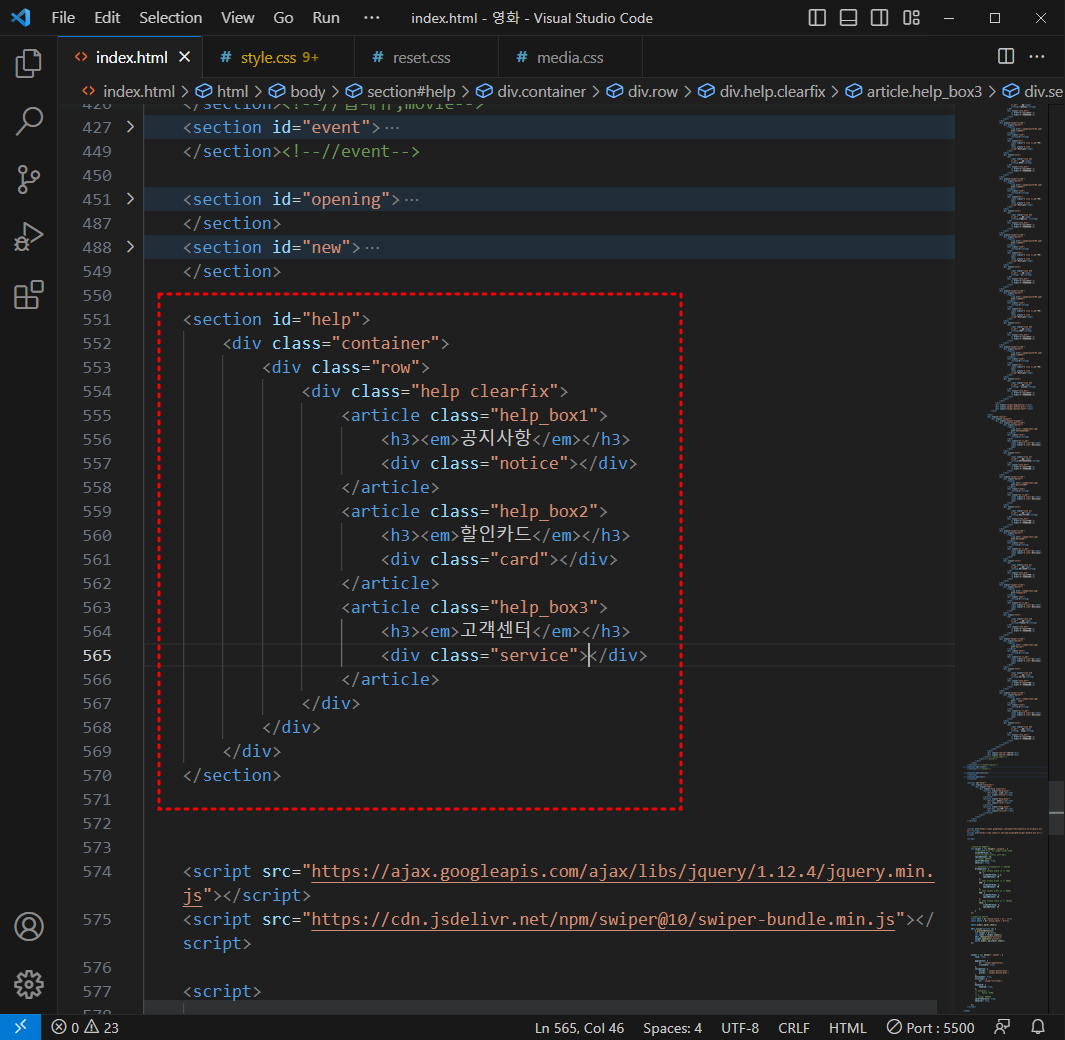The image size is (1065, 1040).
Task: Click section#help breadcrumb item
Action: [401, 91]
